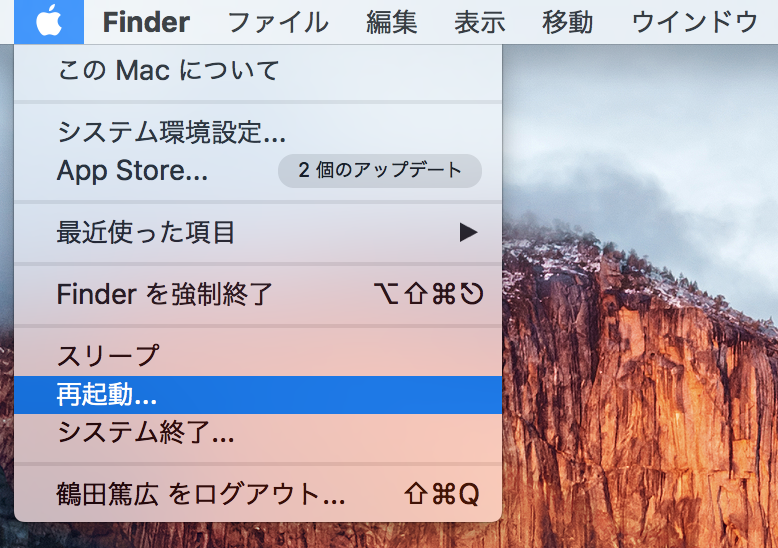Select この Mac について
Screen dimensions: 778x548
pos(258,70)
